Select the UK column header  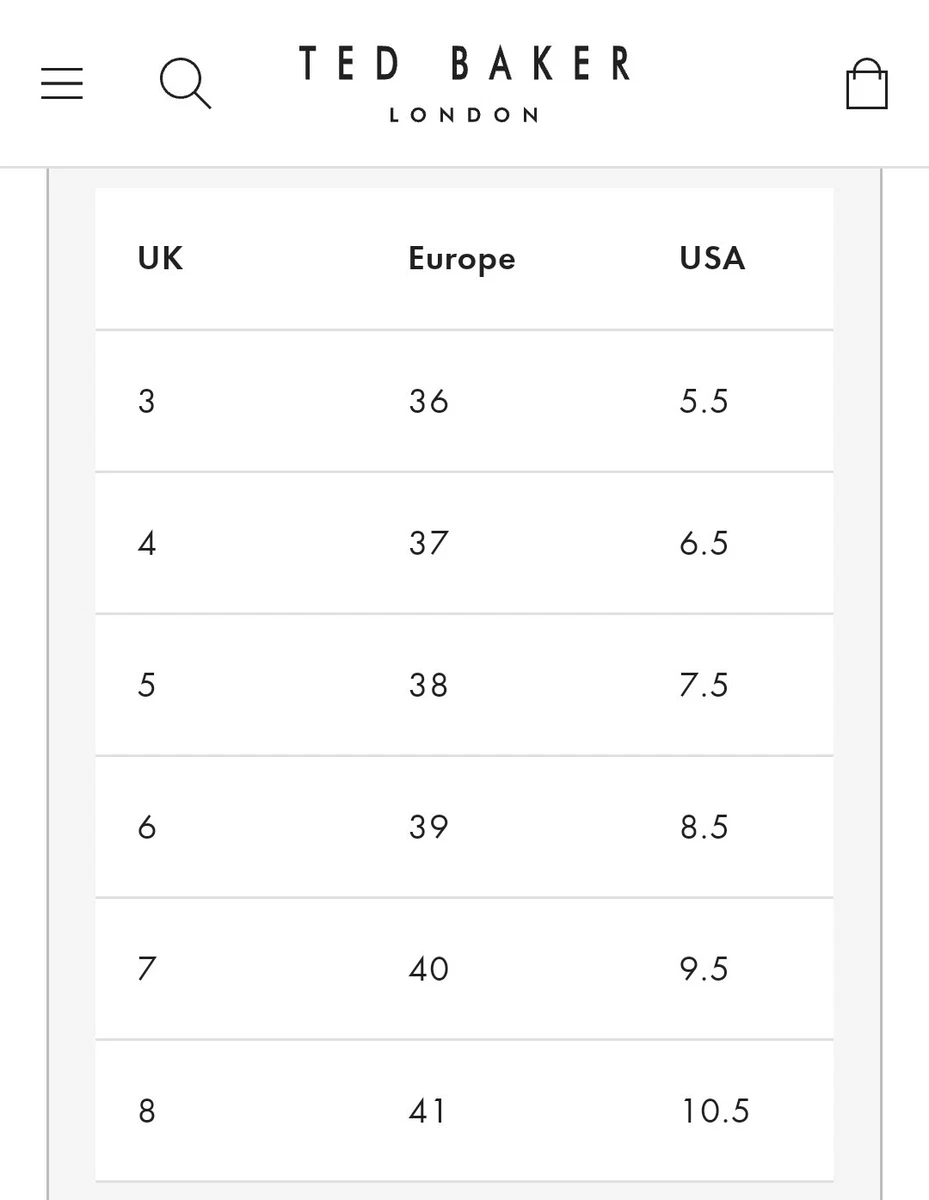[x=160, y=259]
